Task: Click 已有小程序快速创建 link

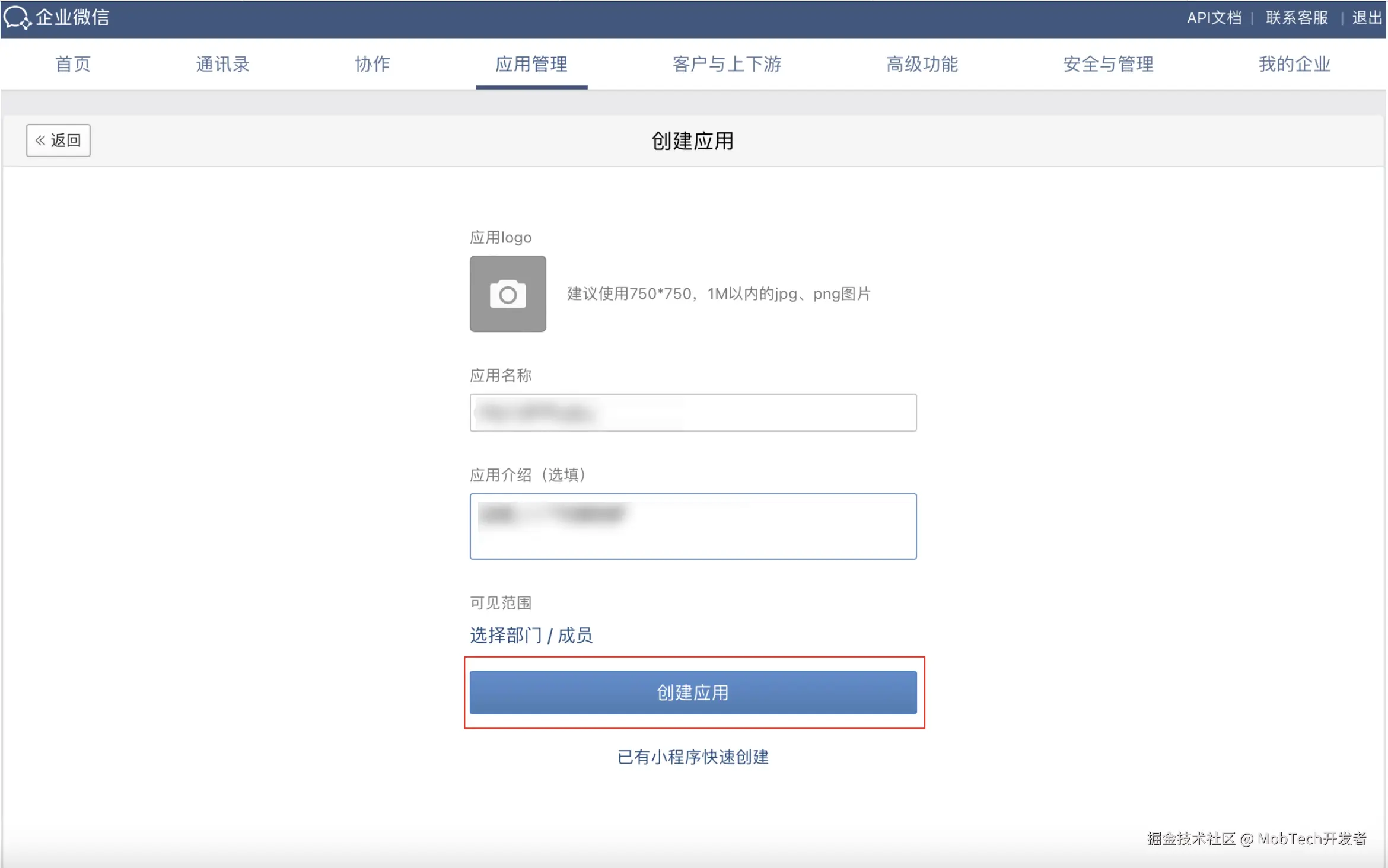Action: (x=693, y=757)
